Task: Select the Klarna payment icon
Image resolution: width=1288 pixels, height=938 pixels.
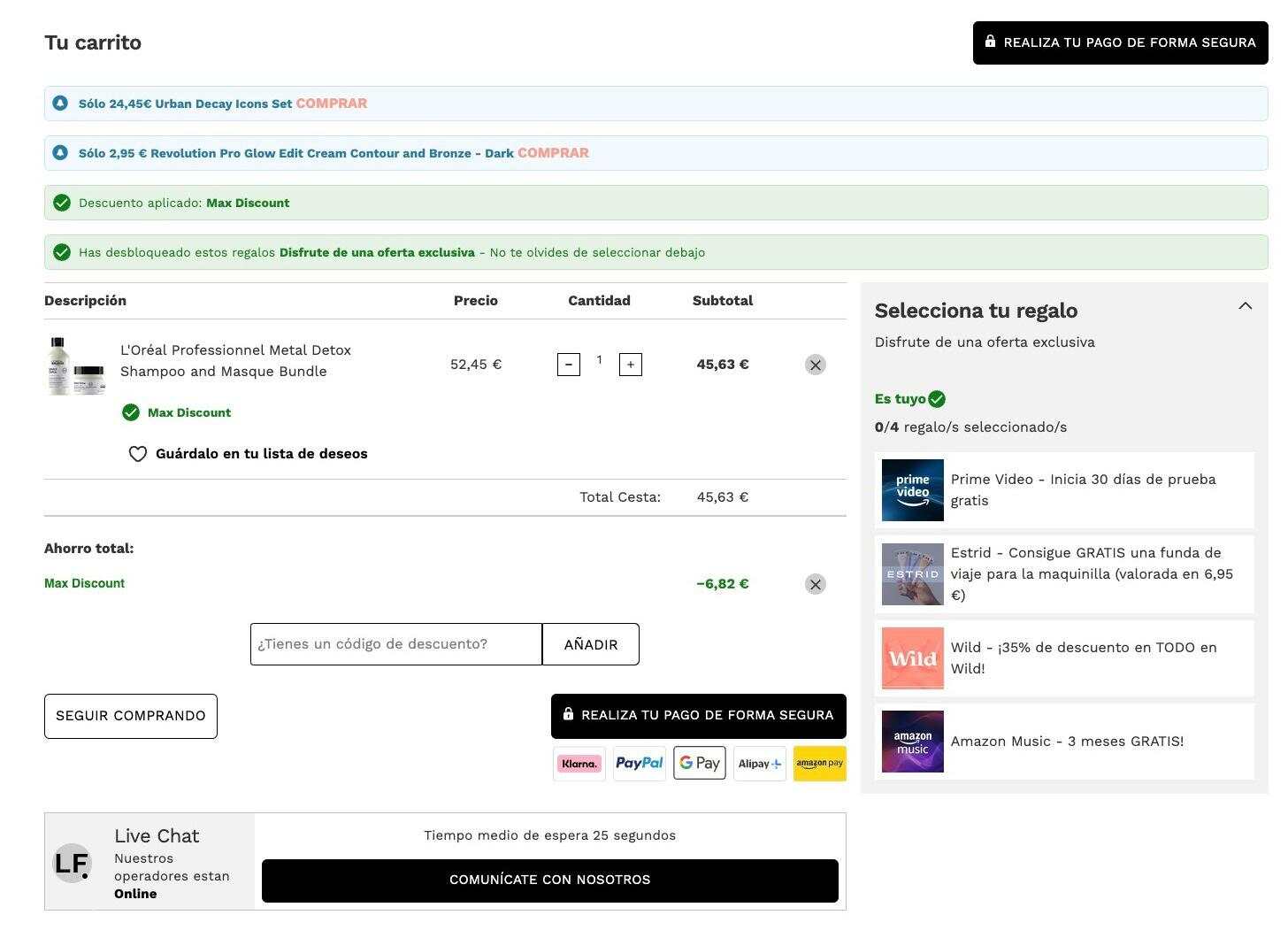Action: pyautogui.click(x=579, y=764)
